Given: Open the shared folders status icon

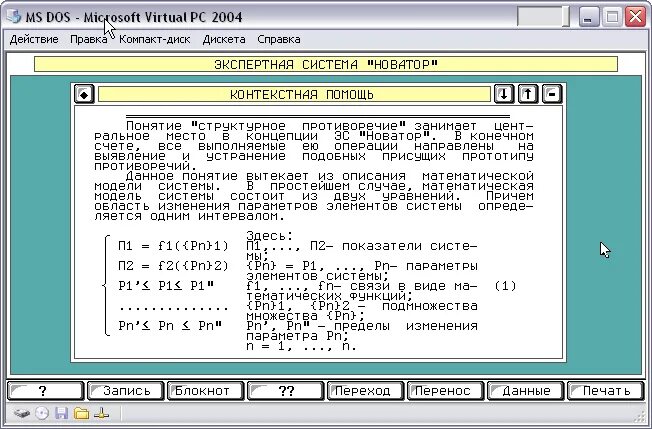Looking at the screenshot, I should tap(82, 413).
